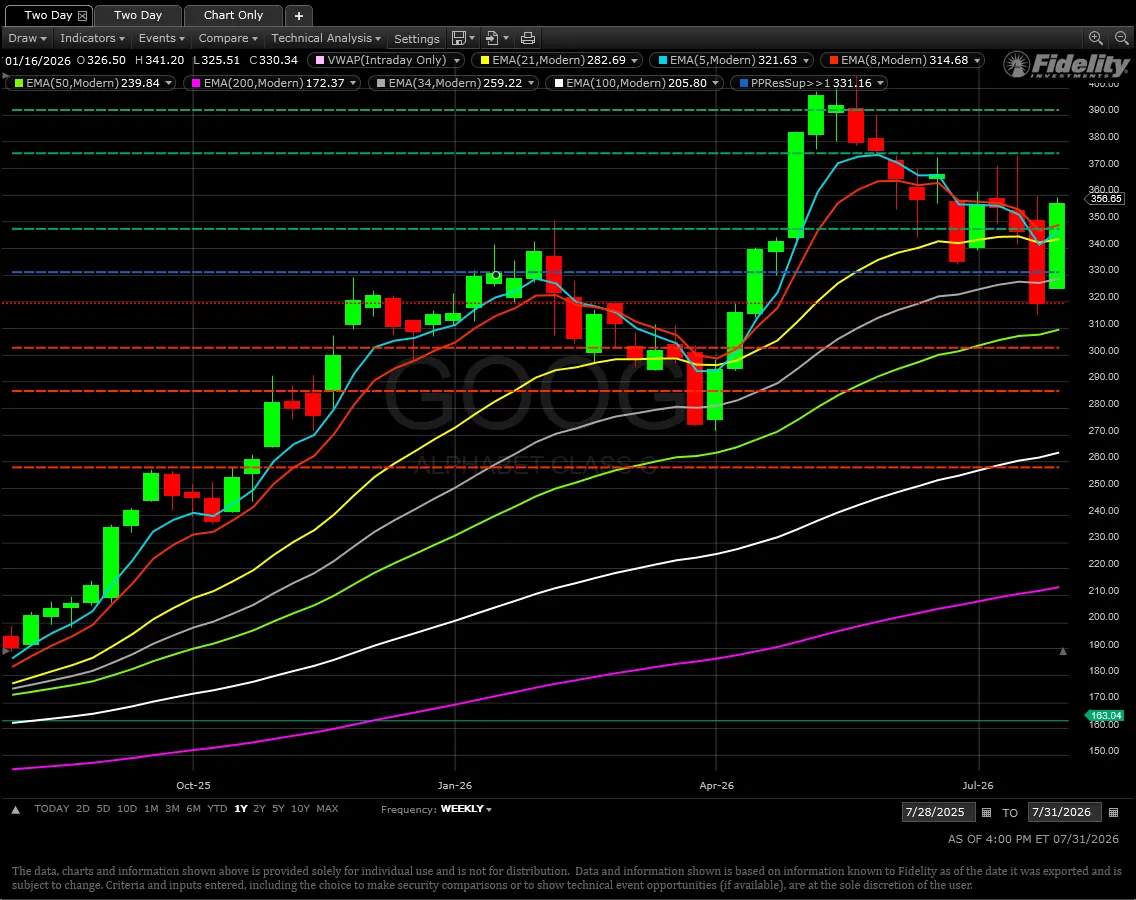Add a new chart tab
Image resolution: width=1136 pixels, height=900 pixels.
tap(298, 15)
